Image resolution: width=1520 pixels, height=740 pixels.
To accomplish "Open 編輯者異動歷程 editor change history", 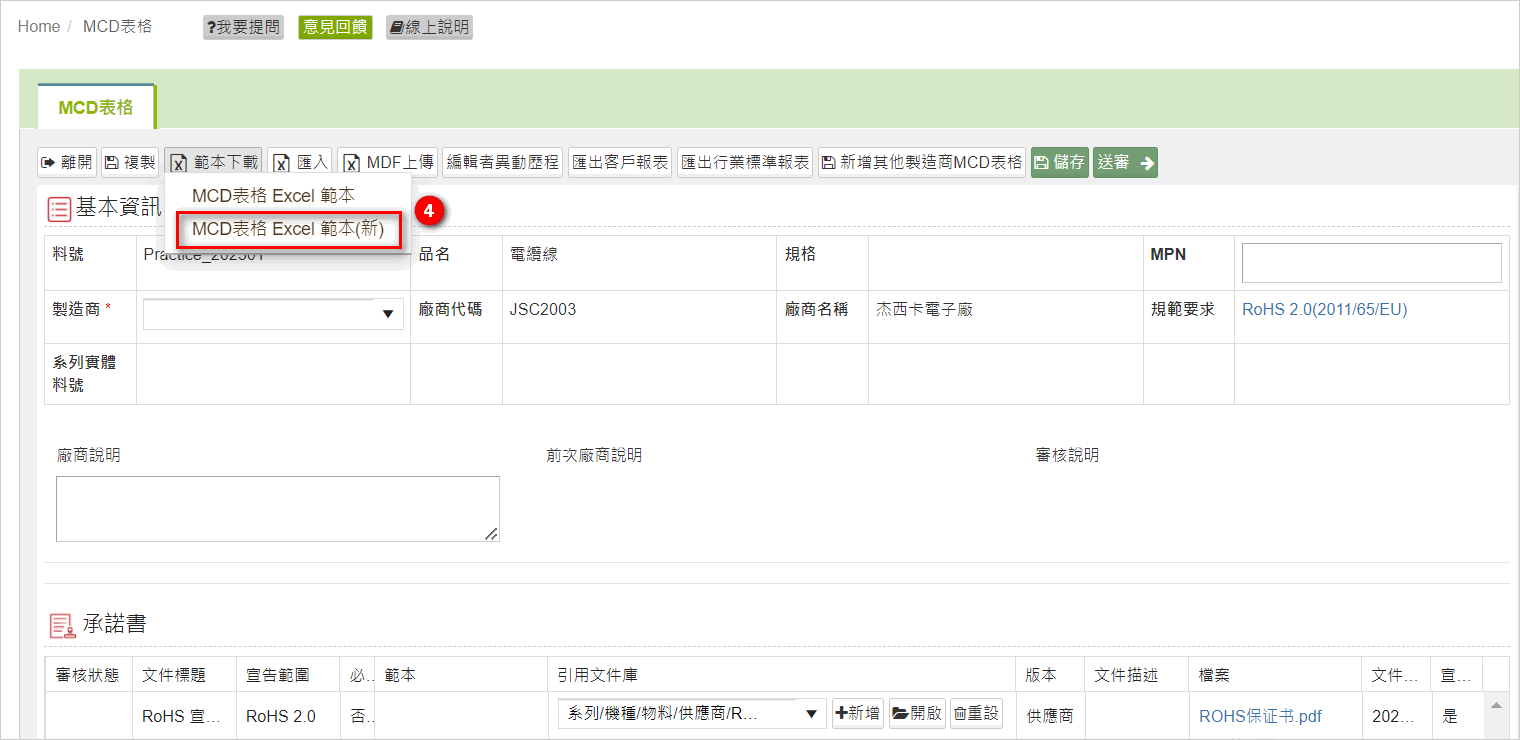I will pos(503,162).
